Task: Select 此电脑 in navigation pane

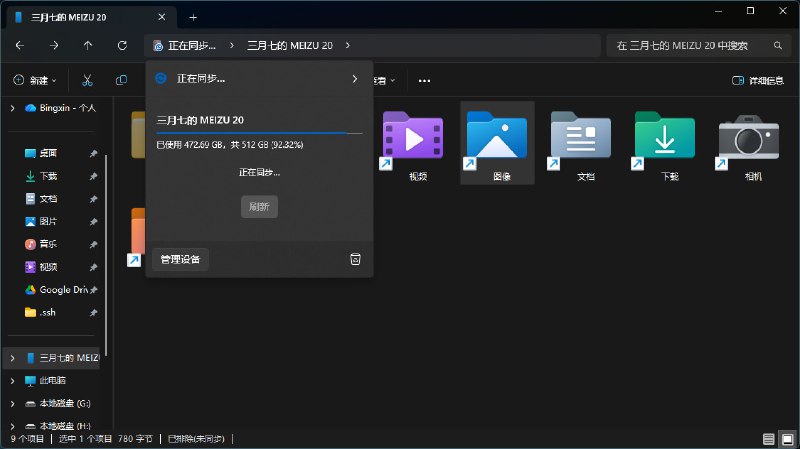Action: pyautogui.click(x=45, y=381)
